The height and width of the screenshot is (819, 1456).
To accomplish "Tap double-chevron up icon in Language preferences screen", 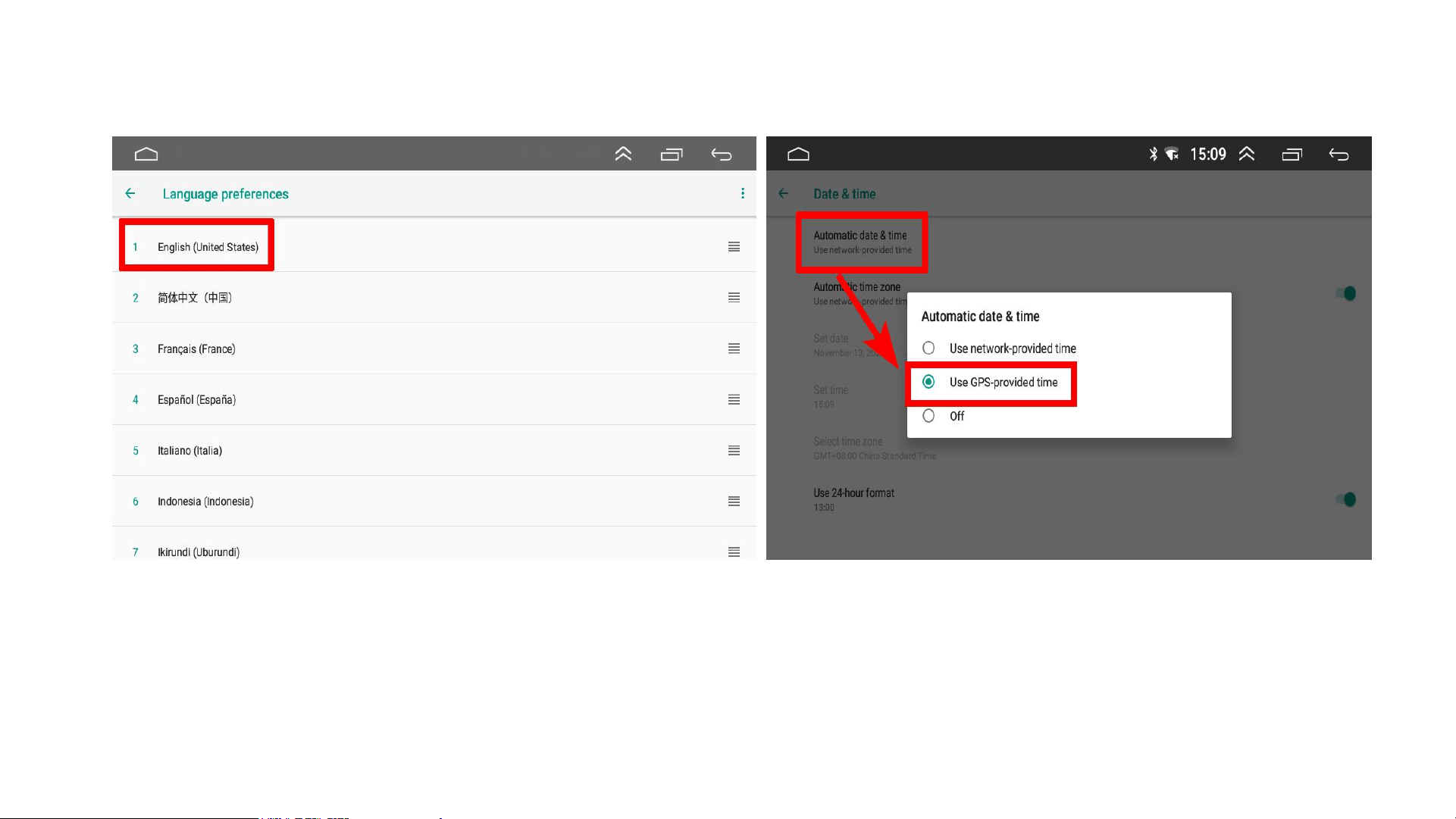I will pyautogui.click(x=623, y=154).
